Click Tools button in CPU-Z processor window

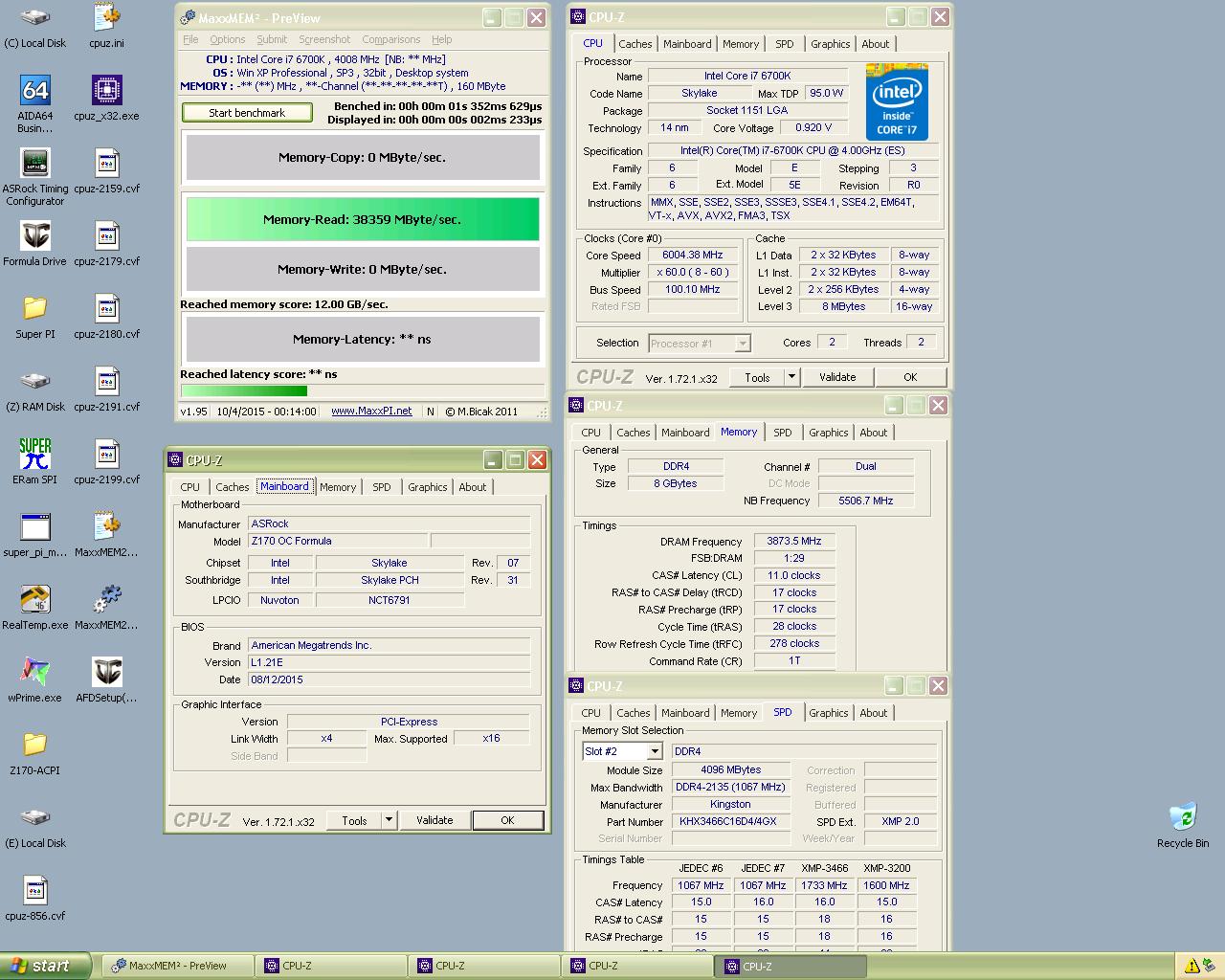click(758, 377)
